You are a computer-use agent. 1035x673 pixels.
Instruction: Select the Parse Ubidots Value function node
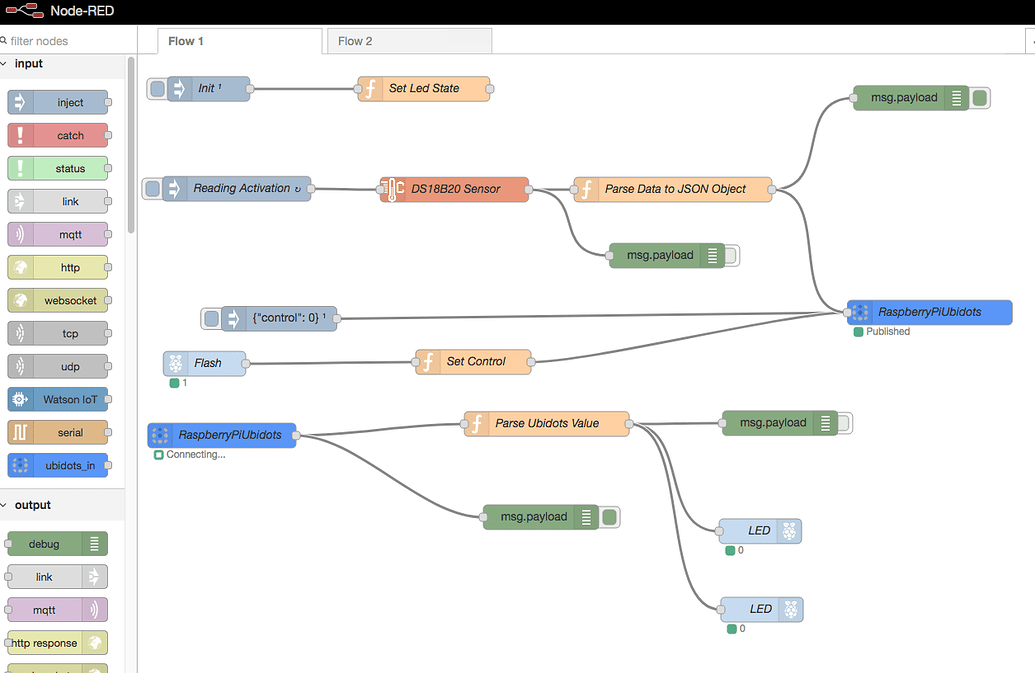(x=547, y=424)
